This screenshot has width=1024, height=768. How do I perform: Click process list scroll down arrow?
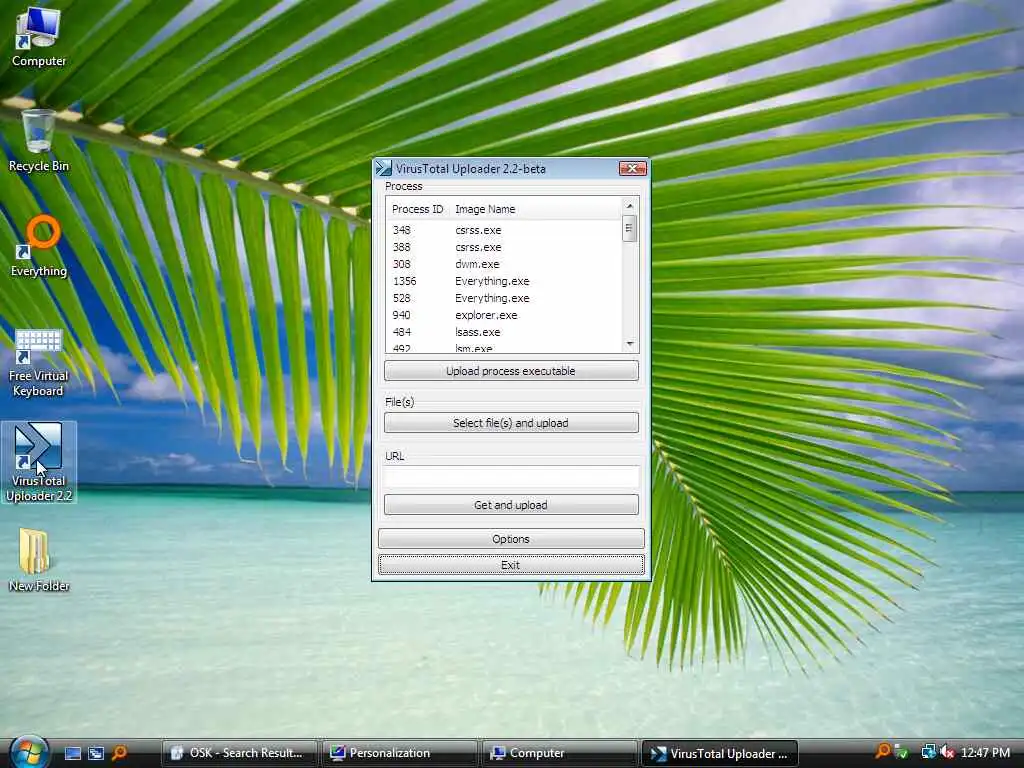[x=630, y=344]
